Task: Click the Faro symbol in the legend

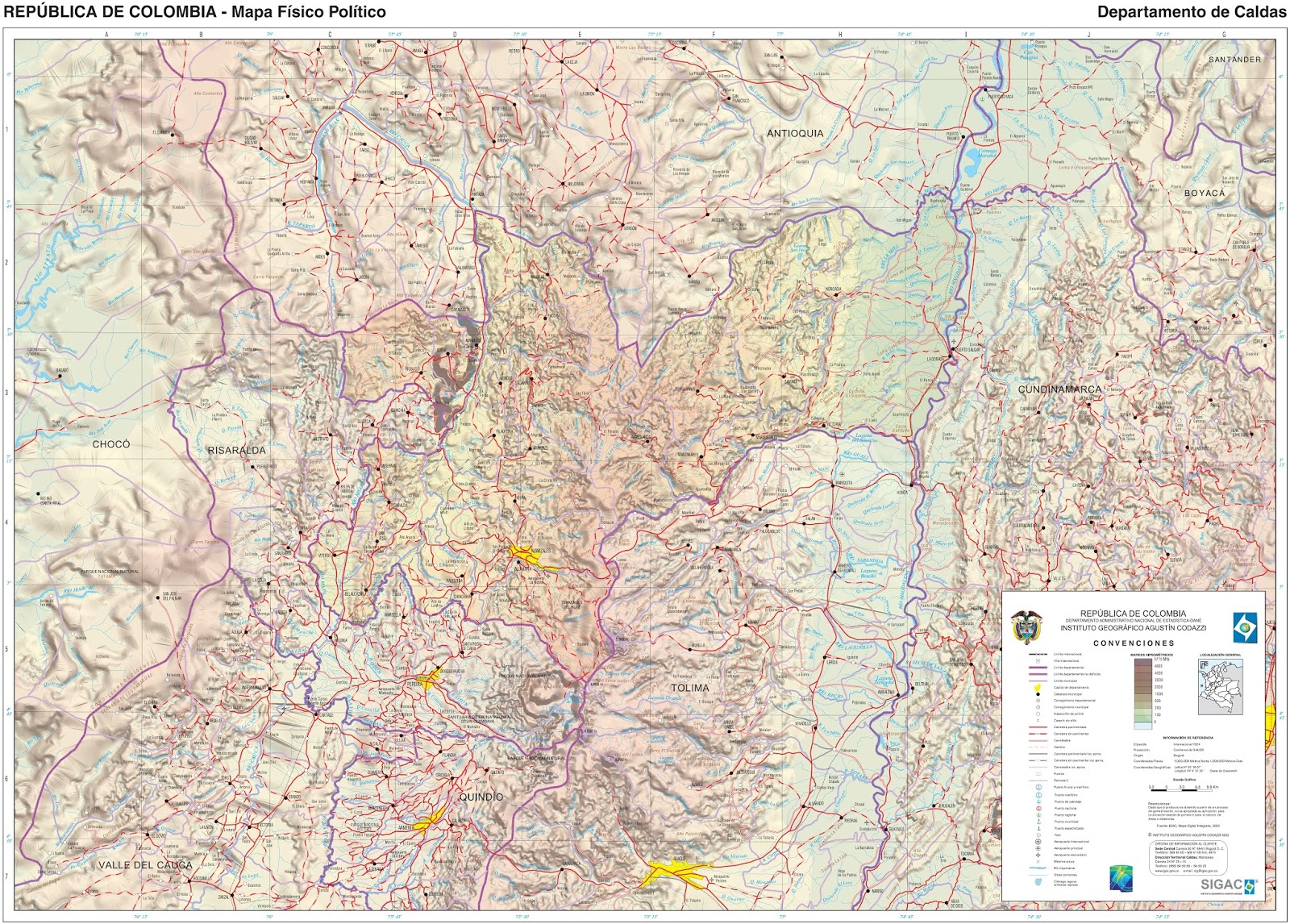Action: (1038, 835)
